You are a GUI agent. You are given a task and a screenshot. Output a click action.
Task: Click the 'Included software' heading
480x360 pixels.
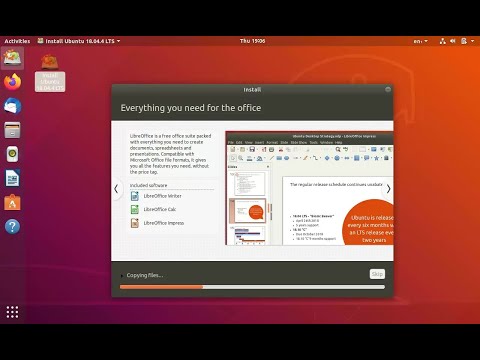[x=148, y=185]
